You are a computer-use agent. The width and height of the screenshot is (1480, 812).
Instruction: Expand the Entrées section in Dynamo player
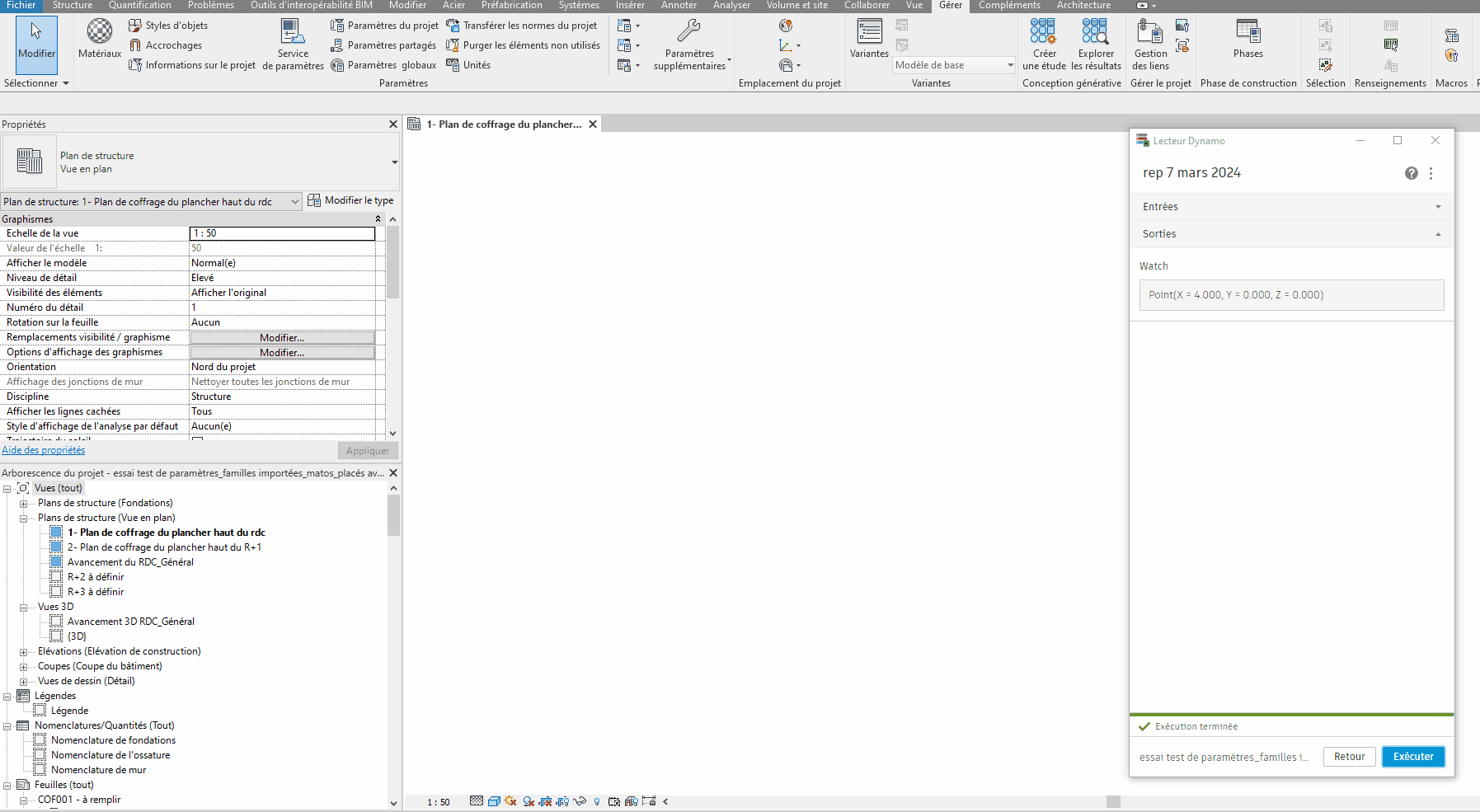click(1291, 207)
